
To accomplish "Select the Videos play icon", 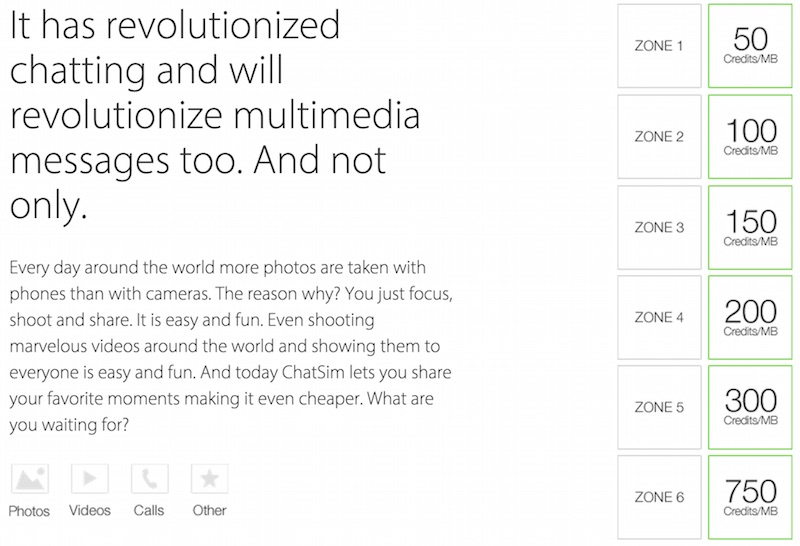I will 90,479.
